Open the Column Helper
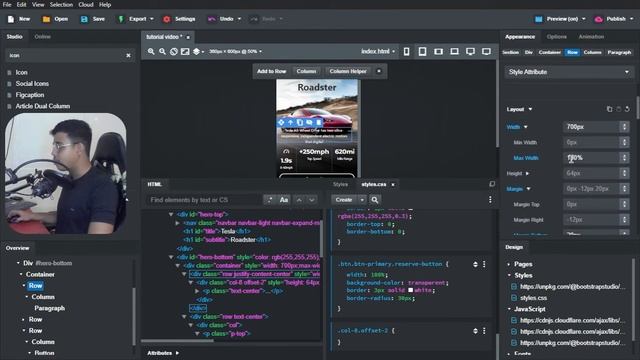This screenshot has width=640, height=360. coord(348,71)
